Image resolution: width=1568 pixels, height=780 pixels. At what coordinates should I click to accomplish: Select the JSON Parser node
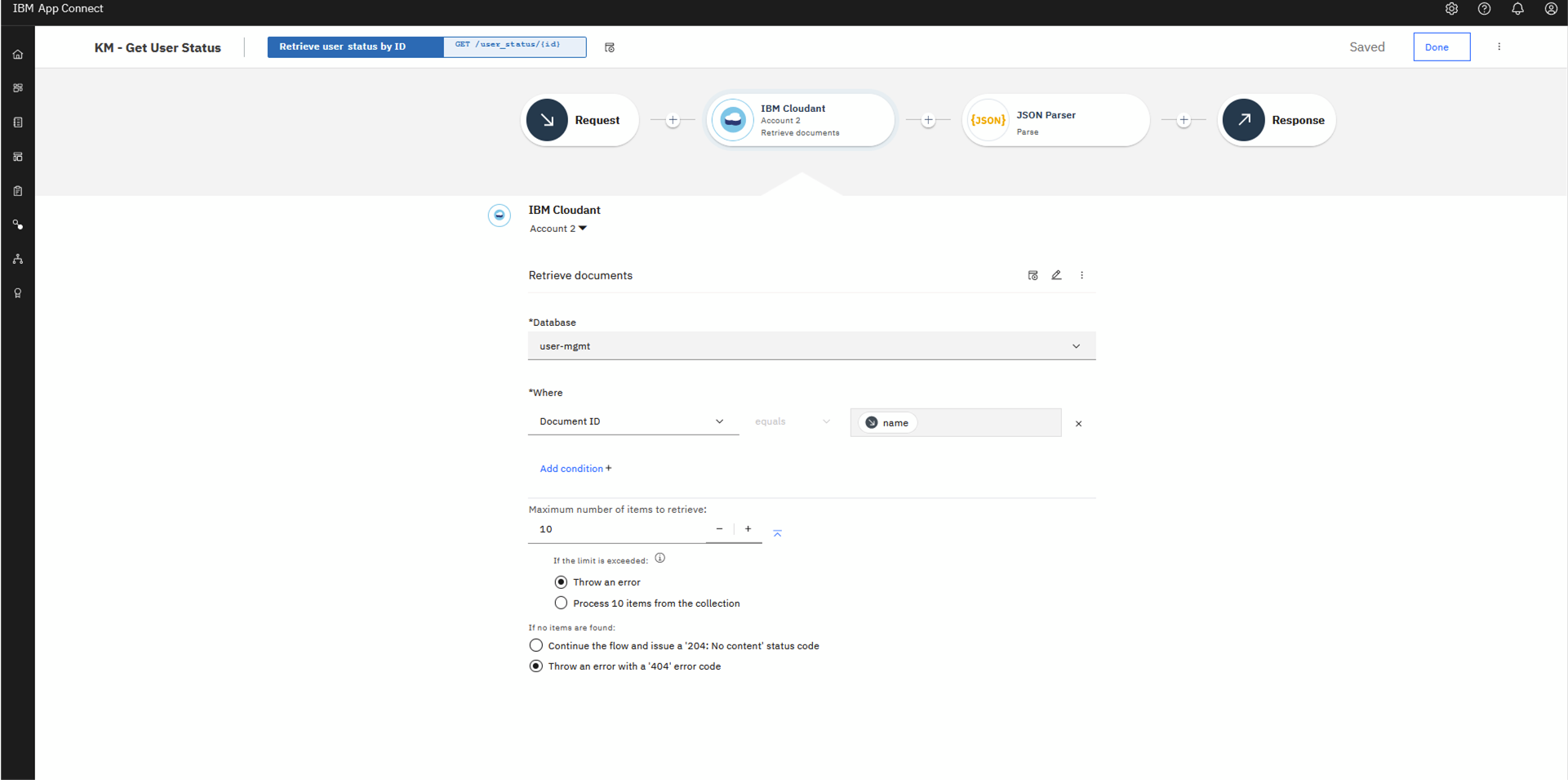[1055, 120]
